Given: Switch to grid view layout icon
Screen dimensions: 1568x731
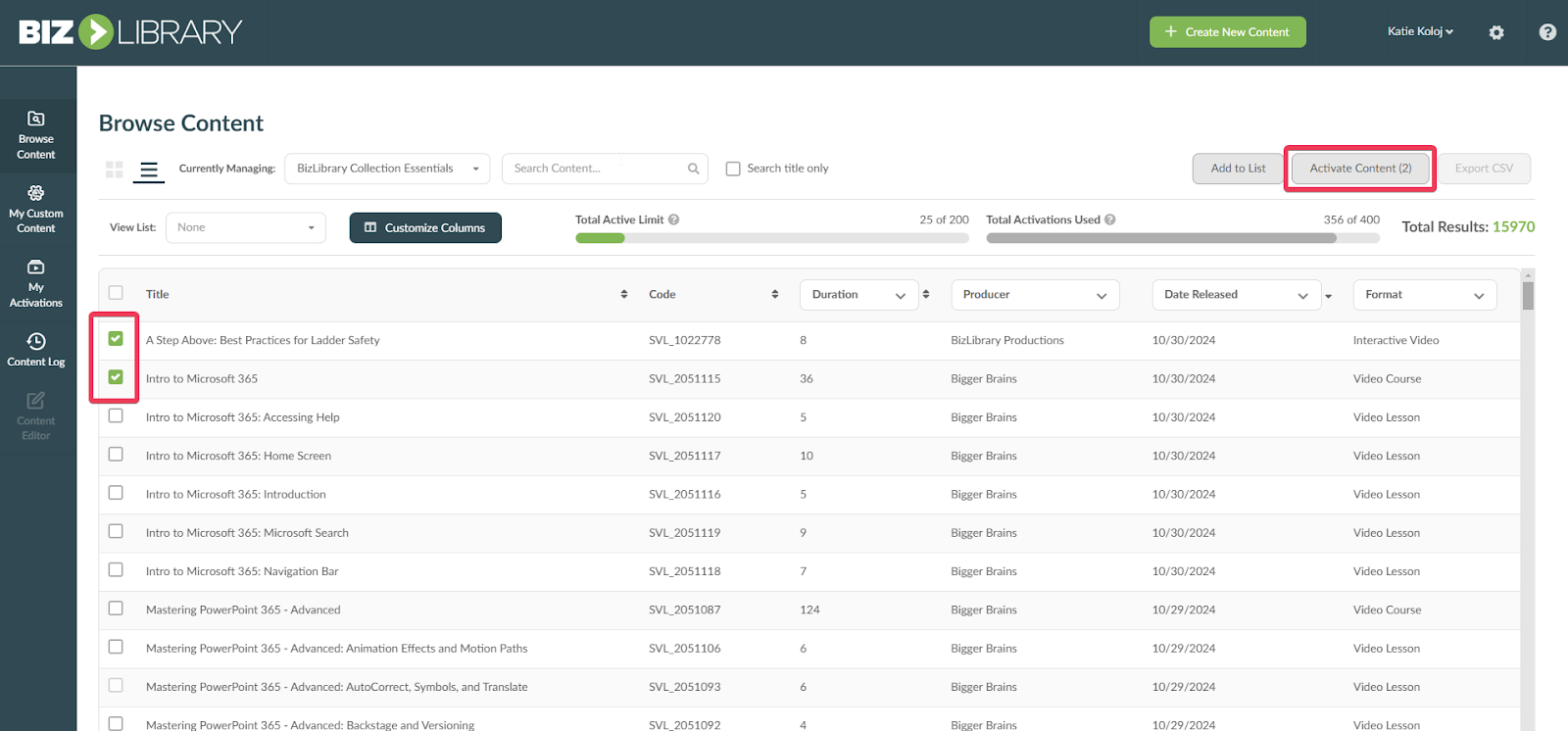Looking at the screenshot, I should pos(115,170).
